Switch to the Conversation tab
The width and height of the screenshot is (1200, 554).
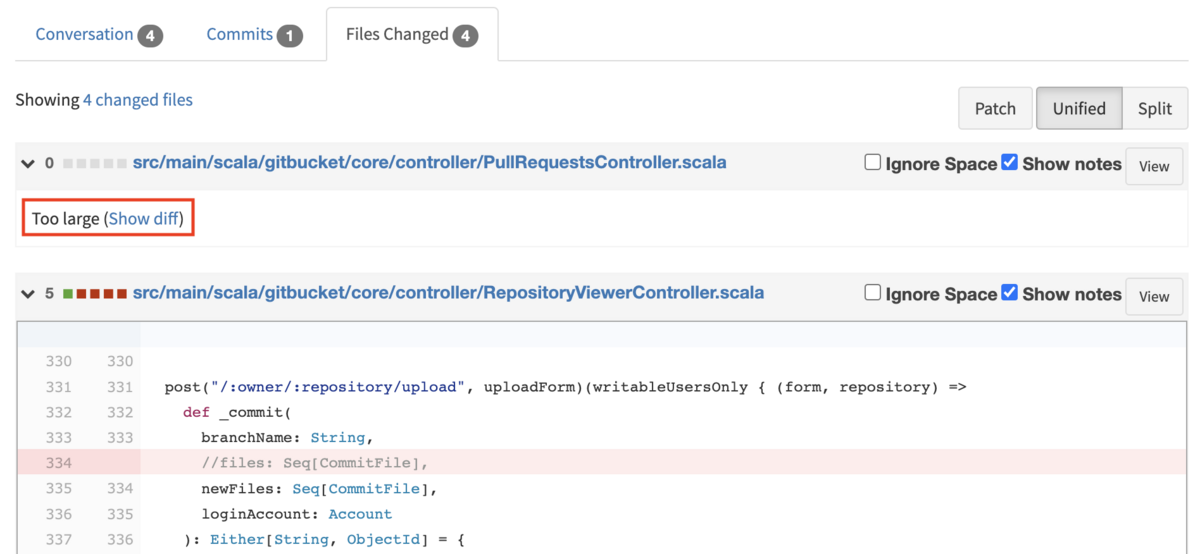click(98, 35)
